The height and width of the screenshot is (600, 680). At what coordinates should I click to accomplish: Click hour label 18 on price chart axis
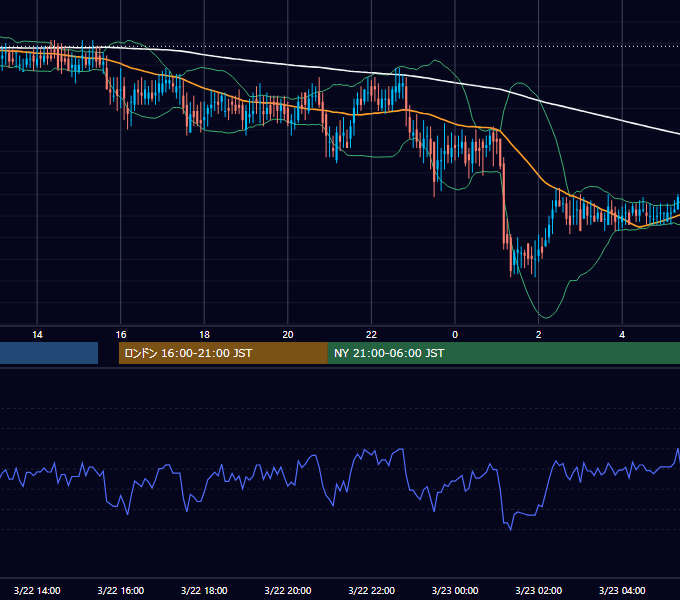tap(204, 335)
